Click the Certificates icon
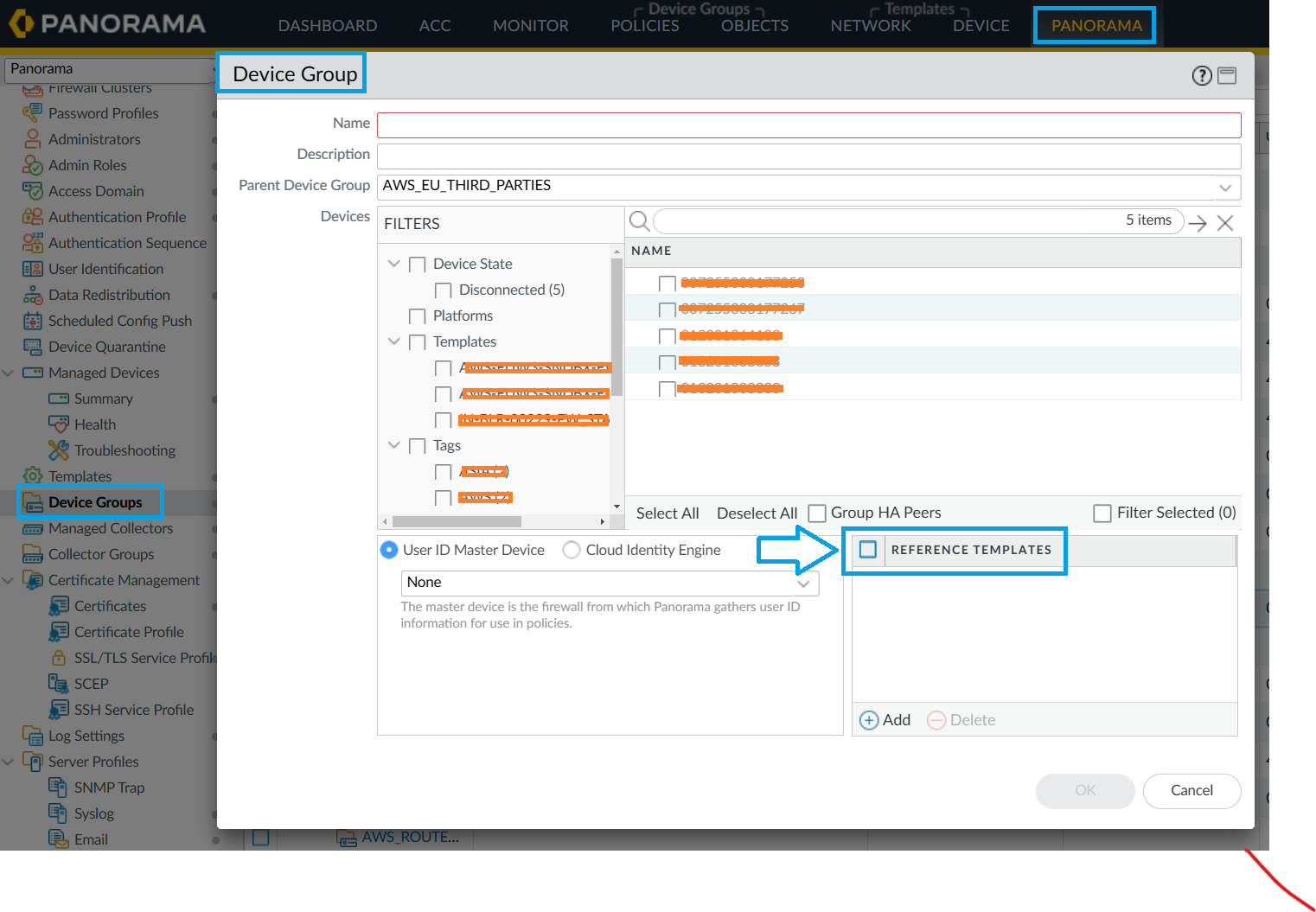 pyautogui.click(x=58, y=605)
